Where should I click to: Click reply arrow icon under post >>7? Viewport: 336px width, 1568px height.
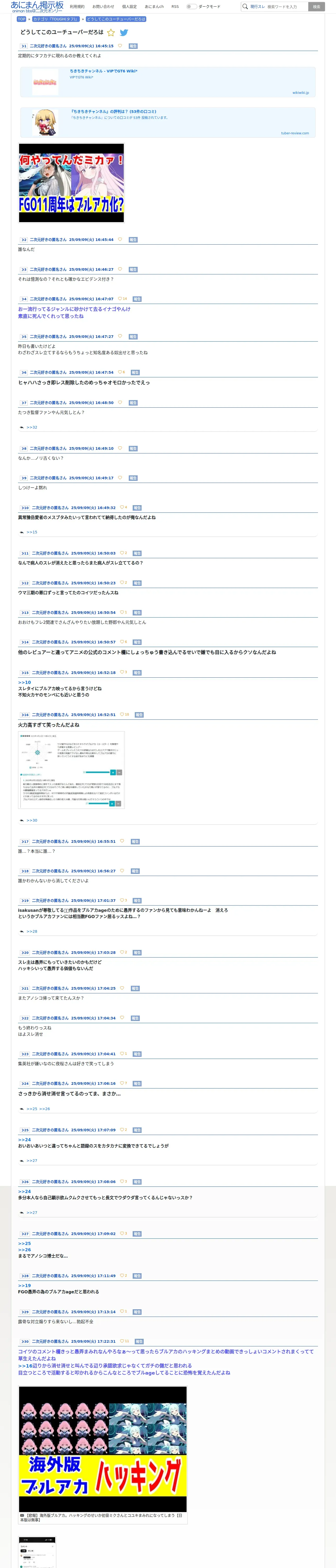(x=22, y=427)
